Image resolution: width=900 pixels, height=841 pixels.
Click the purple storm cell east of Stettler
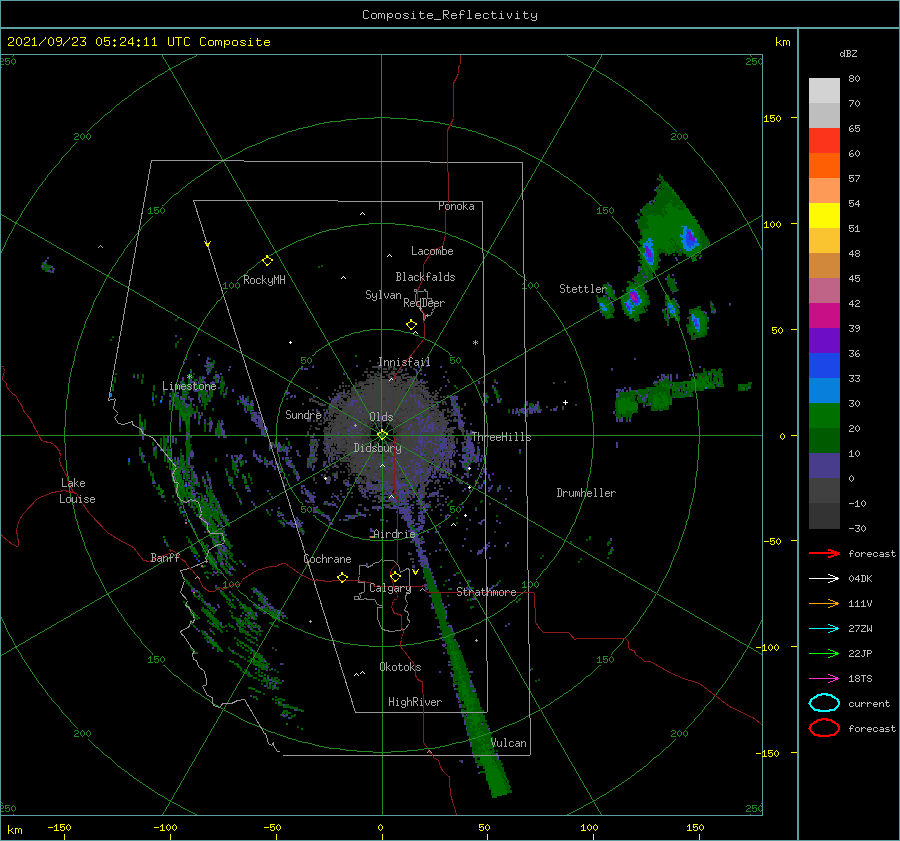point(634,300)
